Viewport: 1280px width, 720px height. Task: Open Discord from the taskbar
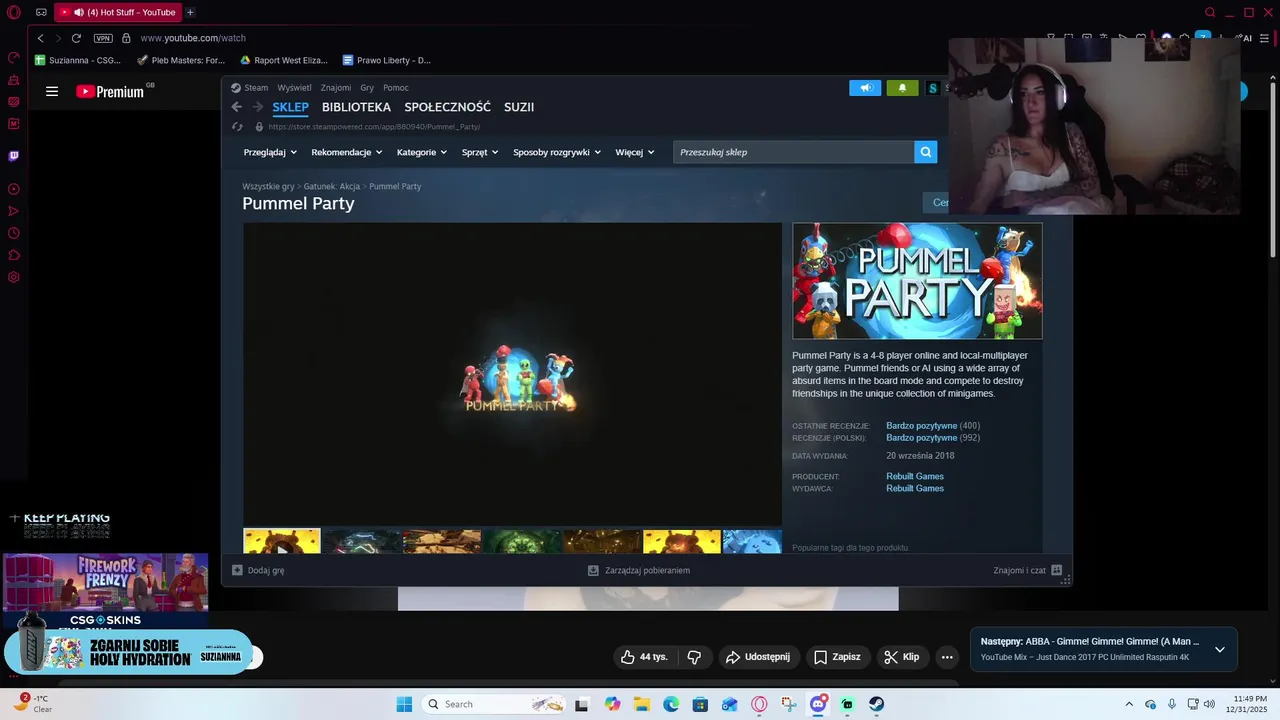[x=818, y=704]
